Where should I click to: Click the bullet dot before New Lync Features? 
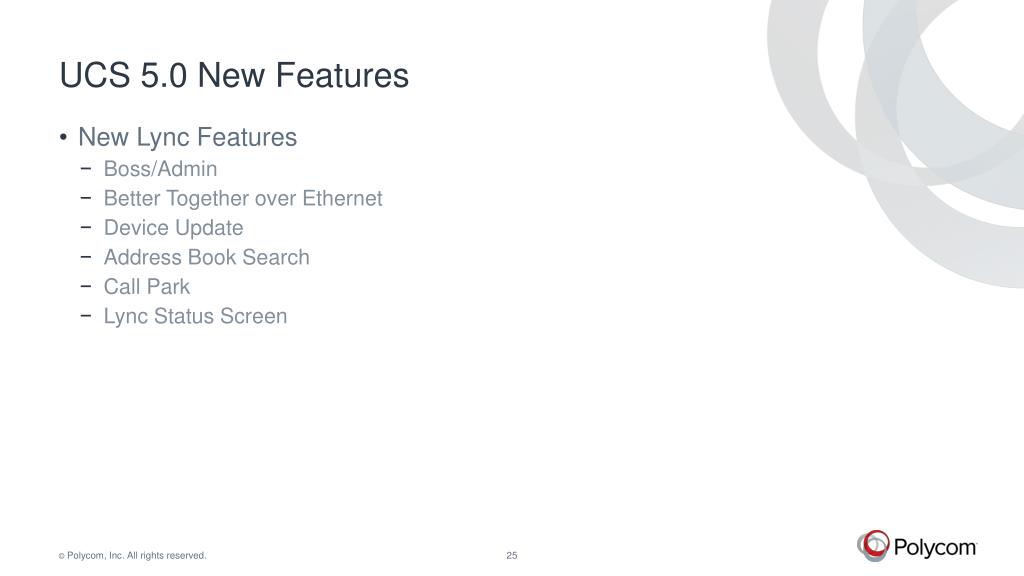pyautogui.click(x=63, y=137)
